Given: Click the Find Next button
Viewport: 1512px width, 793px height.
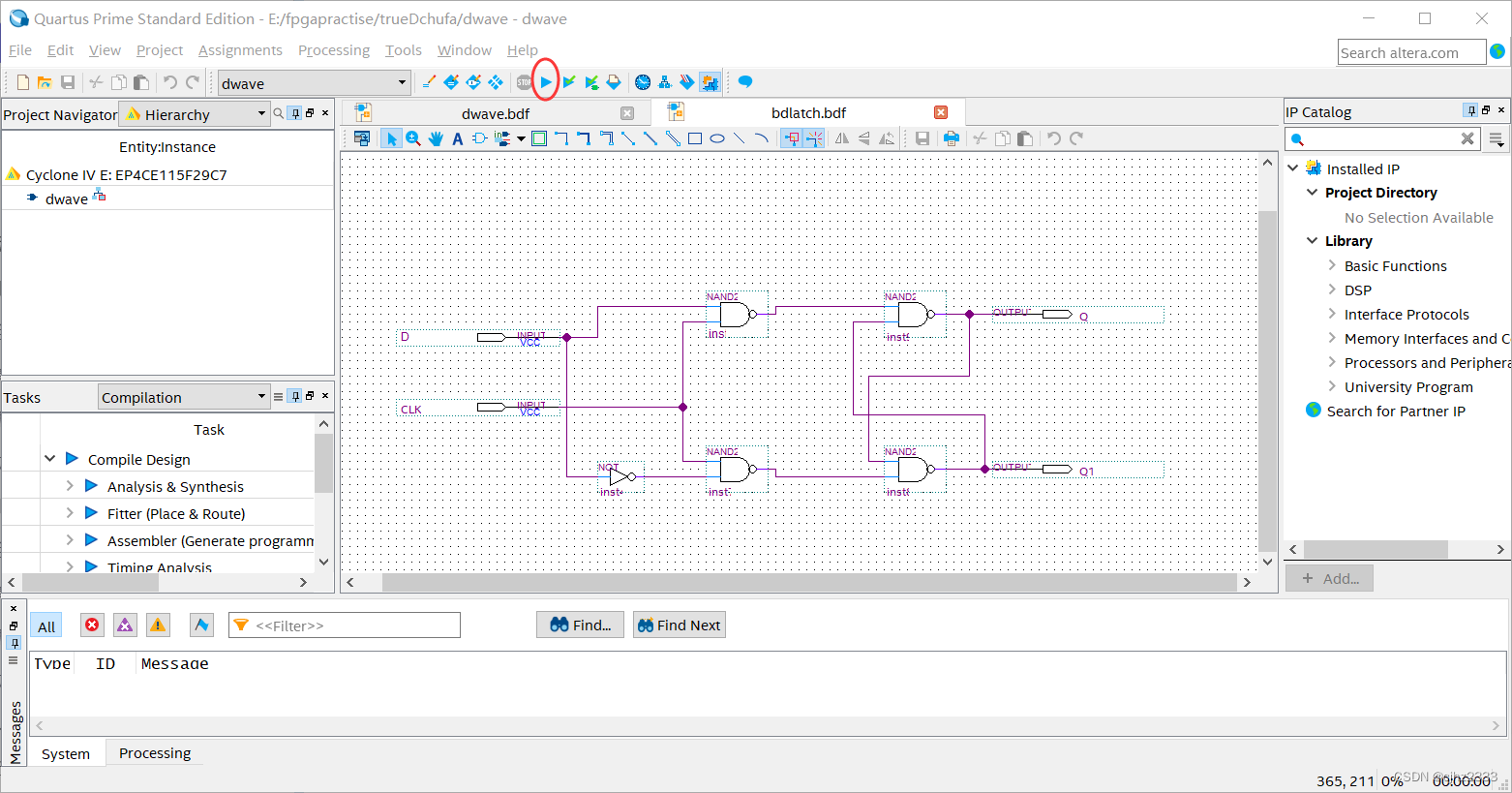Looking at the screenshot, I should point(679,625).
